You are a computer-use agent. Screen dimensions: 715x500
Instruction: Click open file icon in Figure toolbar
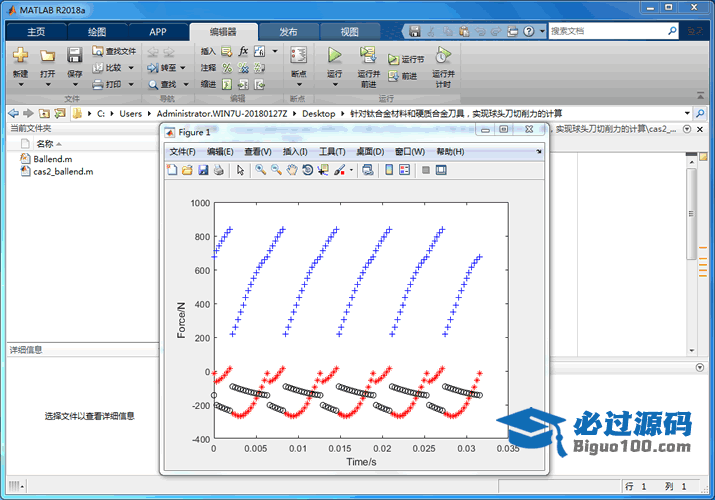187,170
